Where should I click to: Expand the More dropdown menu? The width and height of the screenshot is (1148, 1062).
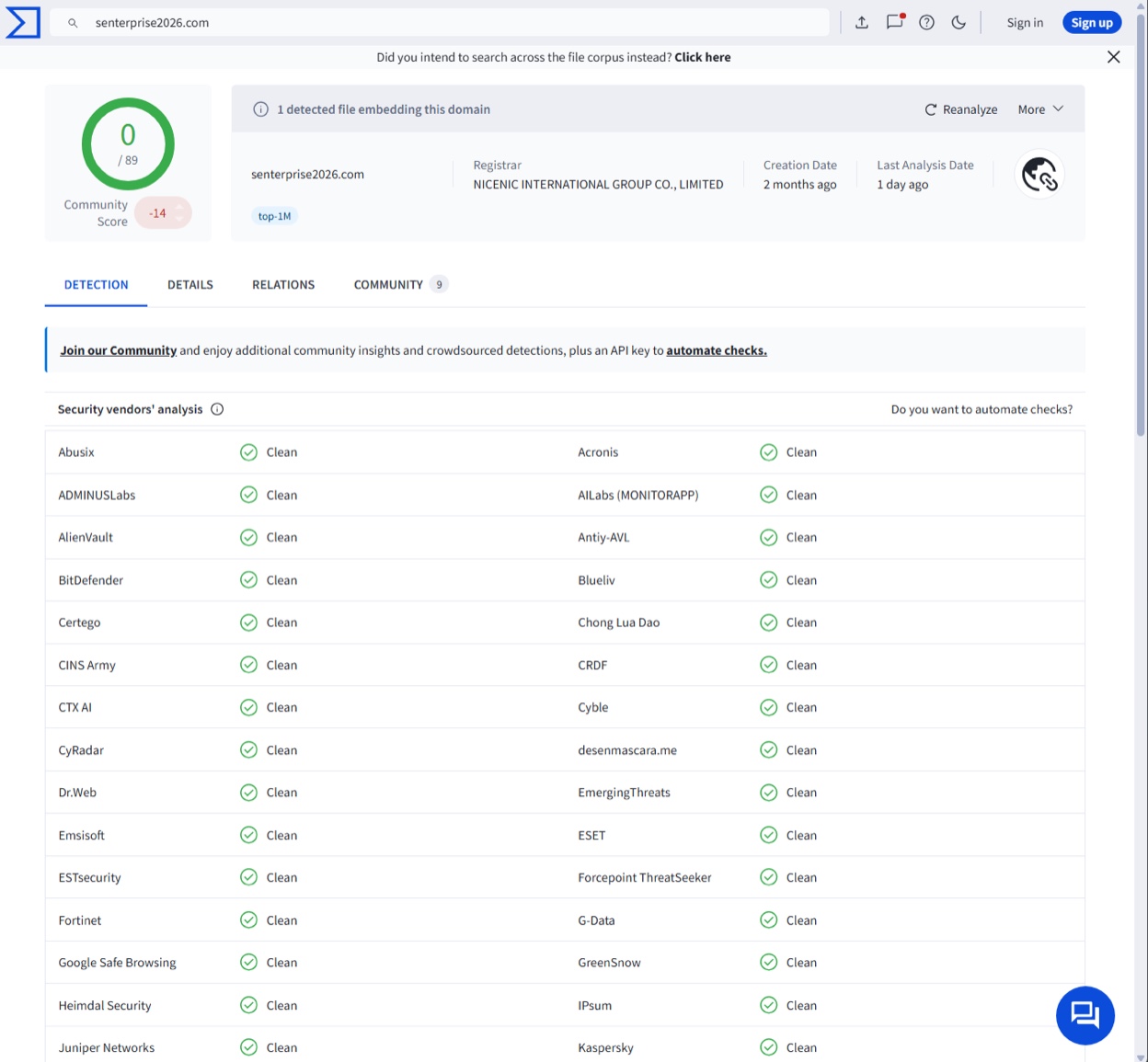(x=1040, y=109)
